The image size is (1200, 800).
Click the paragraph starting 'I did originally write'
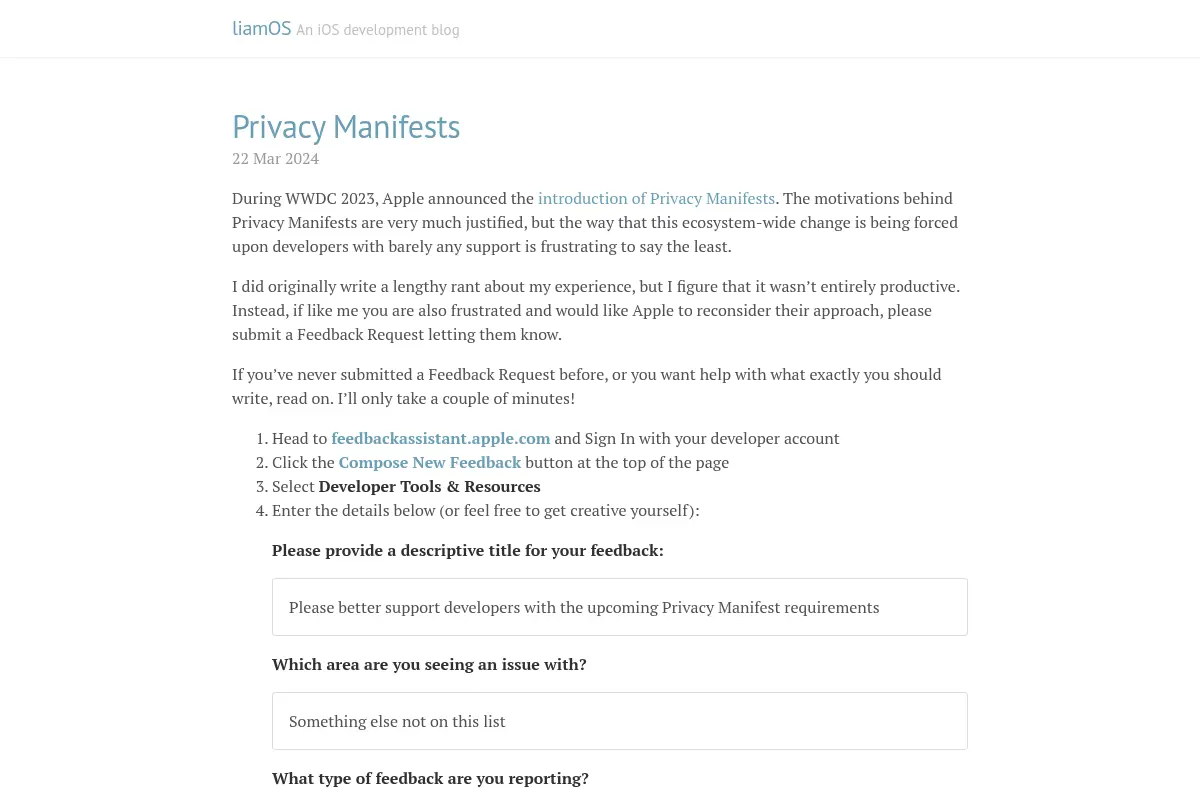[x=596, y=310]
